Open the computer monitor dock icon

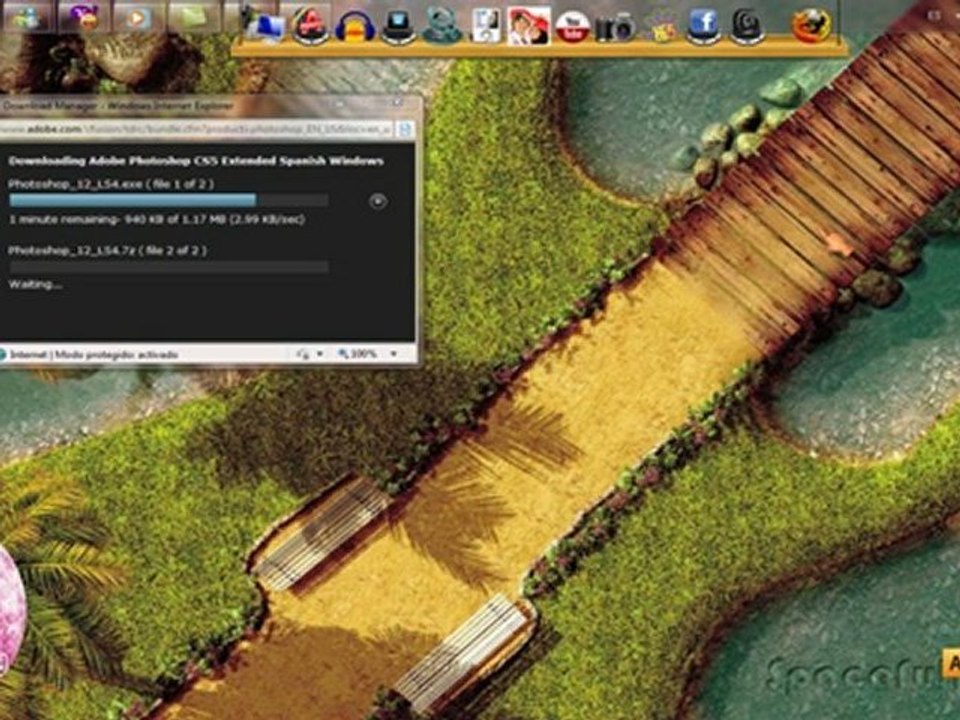tap(264, 26)
